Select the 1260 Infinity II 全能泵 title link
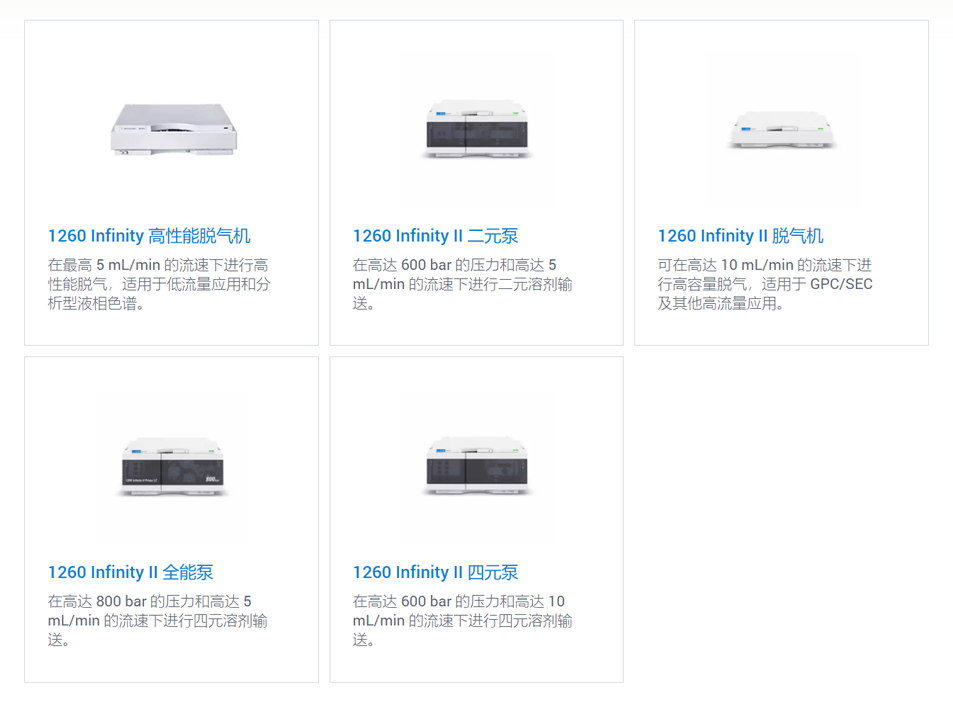The height and width of the screenshot is (711, 953). coord(131,572)
